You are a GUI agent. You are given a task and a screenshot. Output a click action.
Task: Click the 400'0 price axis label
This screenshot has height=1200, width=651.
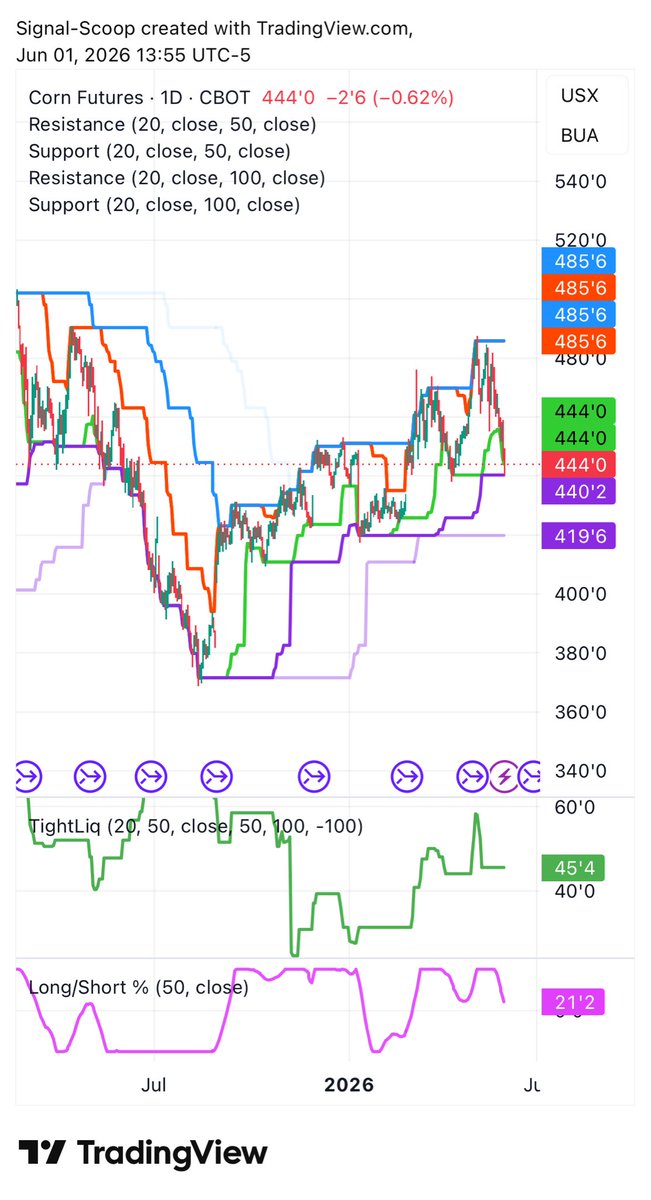tap(582, 594)
